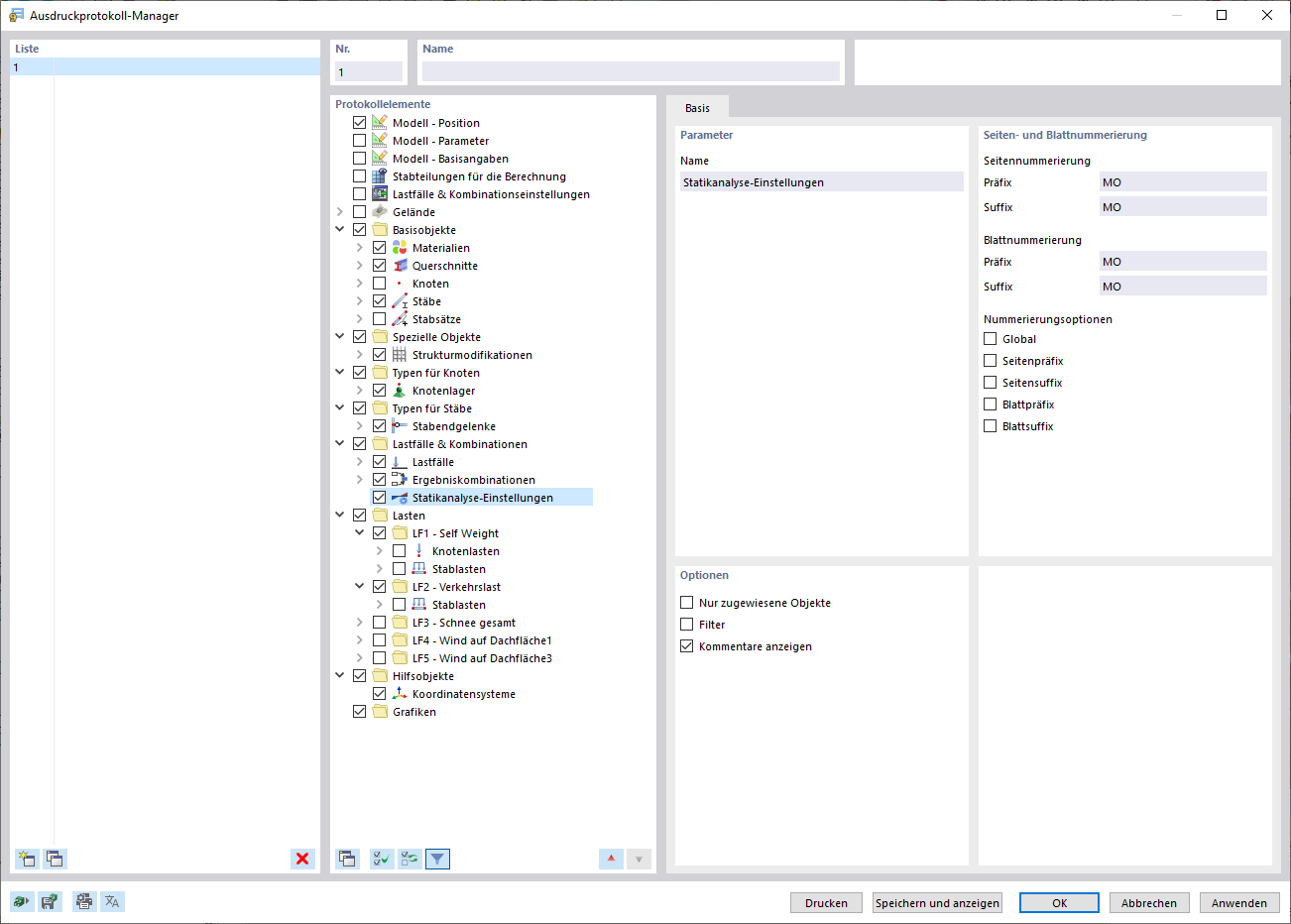The width and height of the screenshot is (1291, 924).
Task: Click the Grafiken folder icon
Action: [x=380, y=712]
